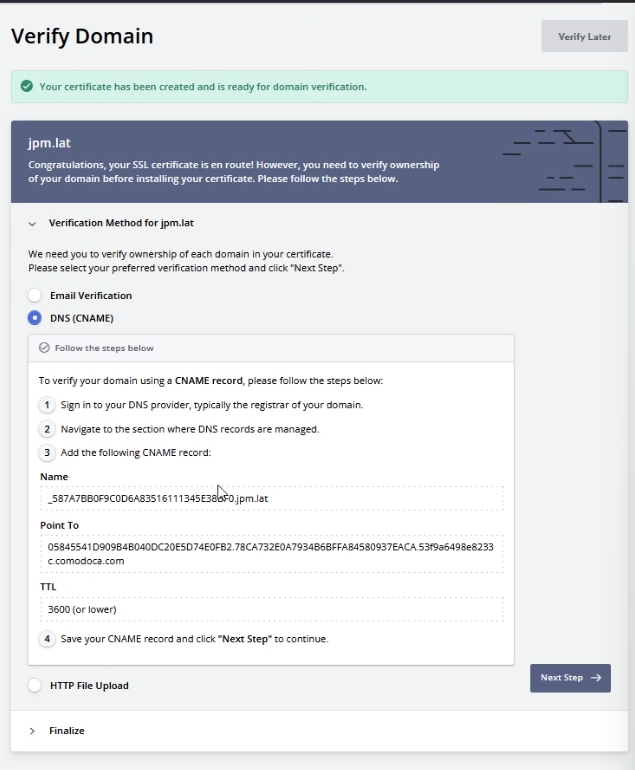Click the arrow icon in Next Step
Screen dimensions: 635x770
point(596,678)
